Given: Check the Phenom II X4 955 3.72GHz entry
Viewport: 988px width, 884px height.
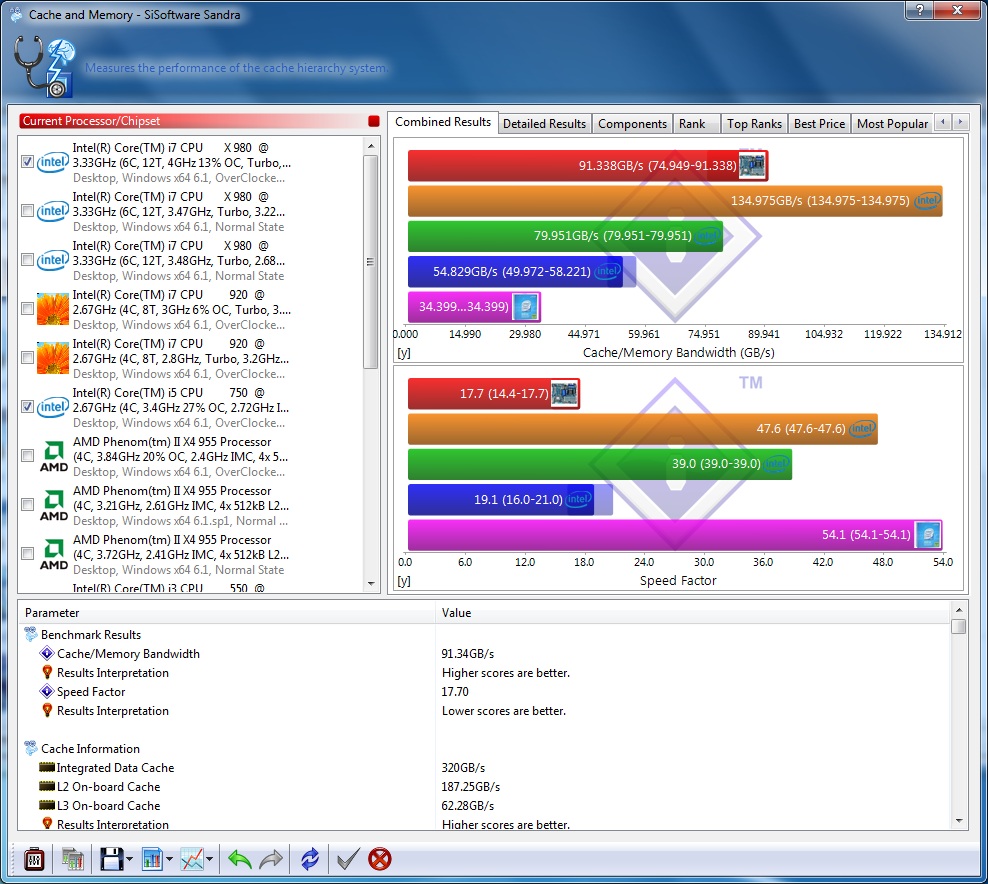Looking at the screenshot, I should click(27, 554).
